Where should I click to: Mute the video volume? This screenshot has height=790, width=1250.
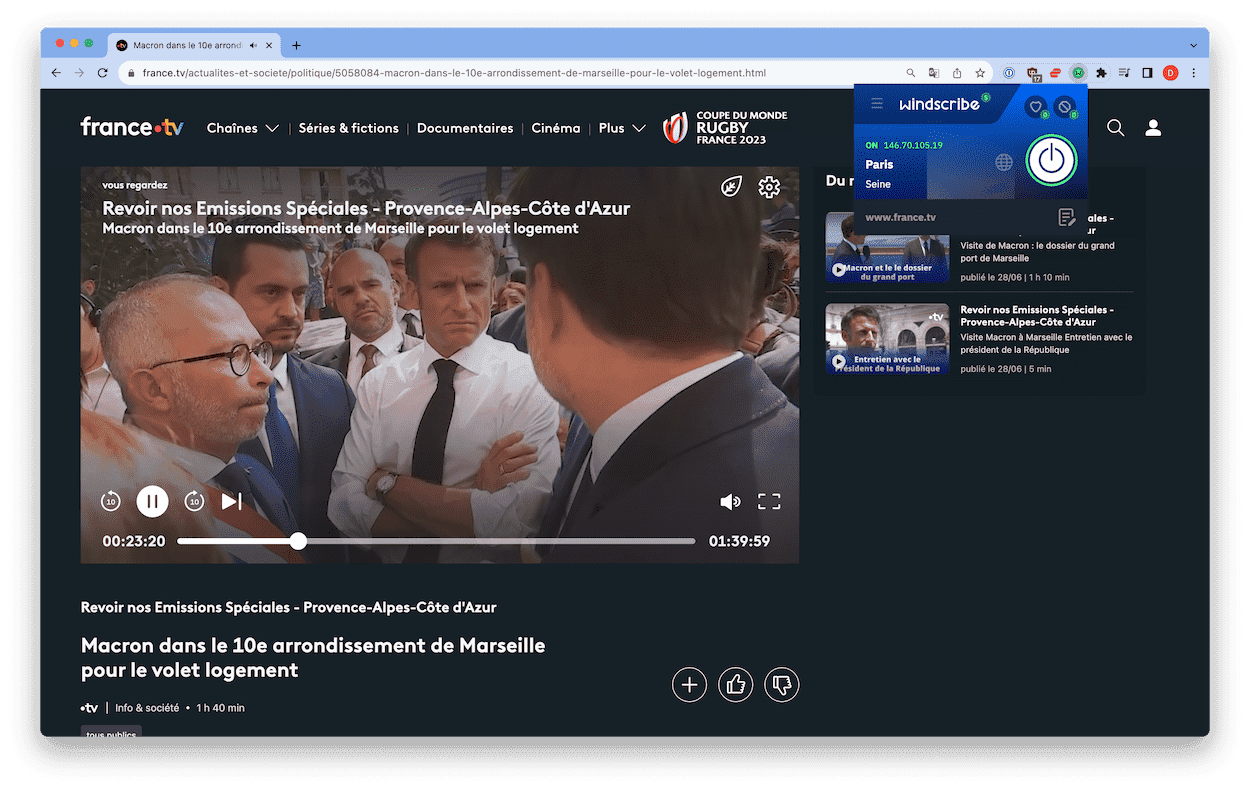tap(730, 502)
